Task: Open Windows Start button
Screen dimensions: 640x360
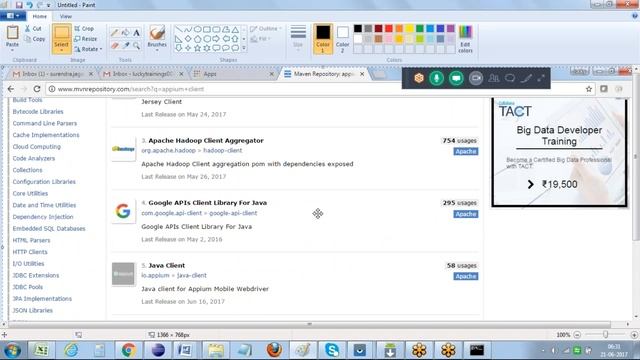Action: click(x=12, y=350)
